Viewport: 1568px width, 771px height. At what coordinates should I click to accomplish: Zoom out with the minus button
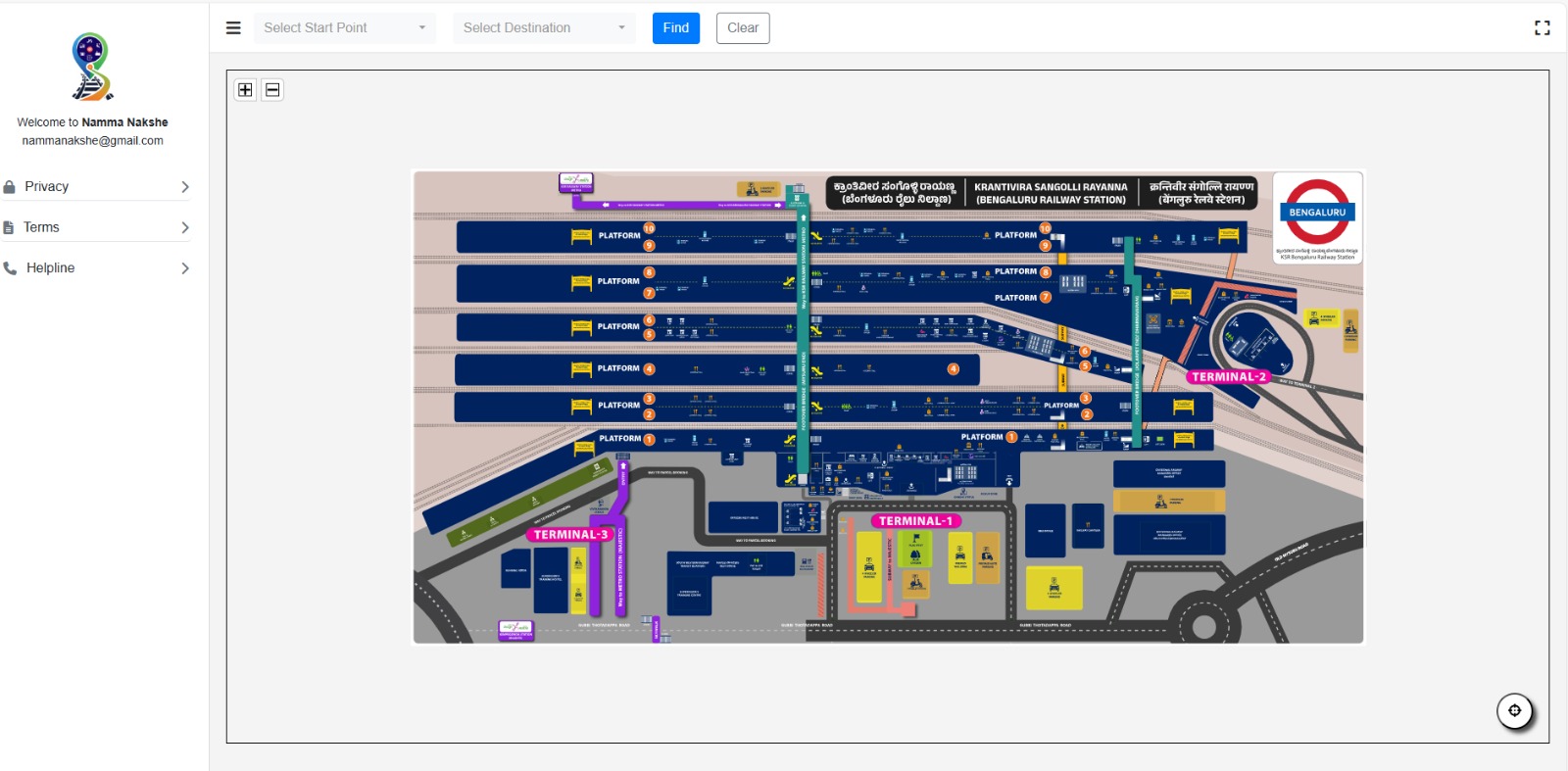(272, 90)
